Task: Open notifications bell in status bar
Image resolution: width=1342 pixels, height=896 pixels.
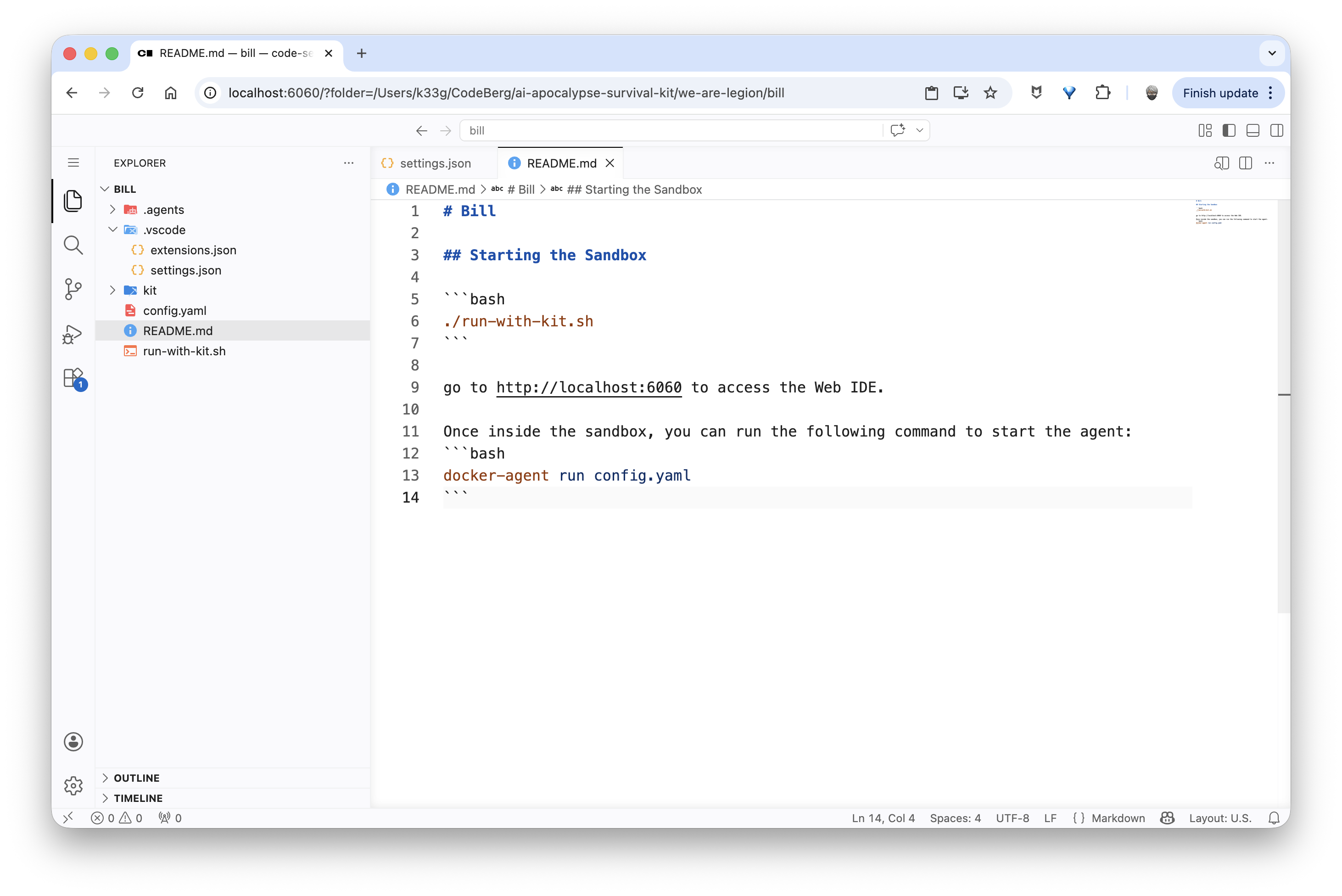Action: click(1274, 818)
